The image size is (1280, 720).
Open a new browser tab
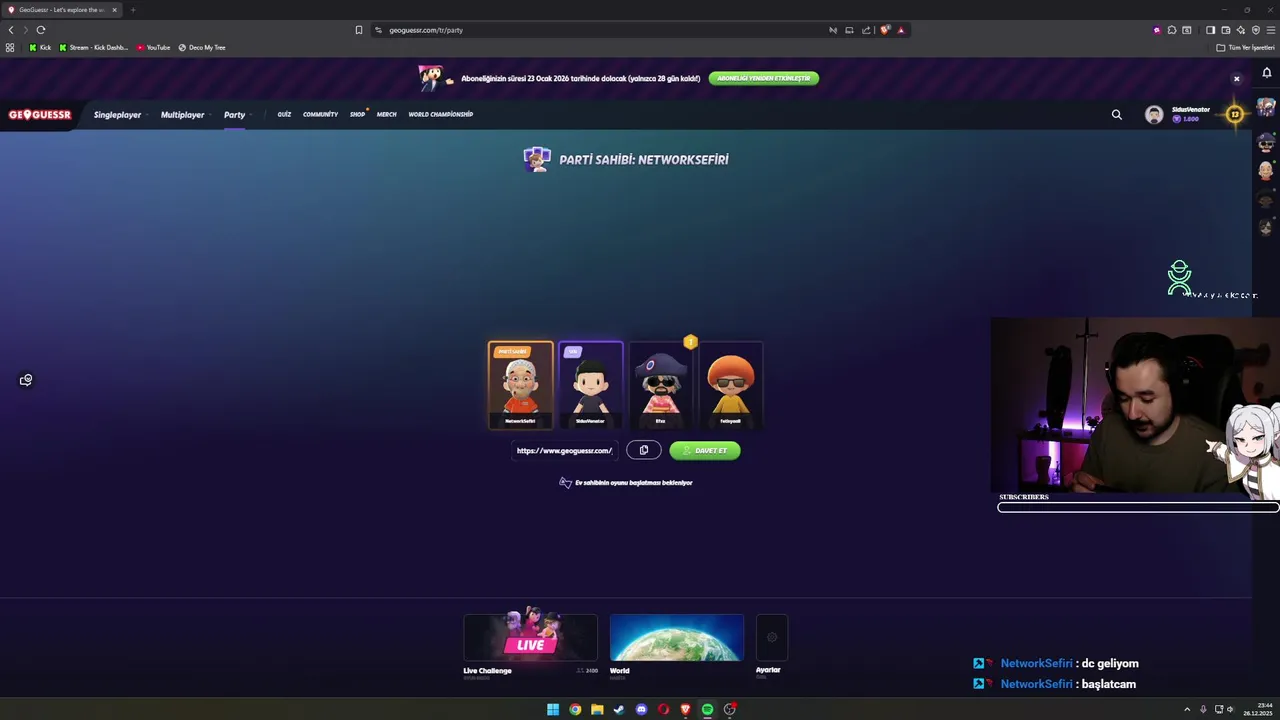point(132,10)
